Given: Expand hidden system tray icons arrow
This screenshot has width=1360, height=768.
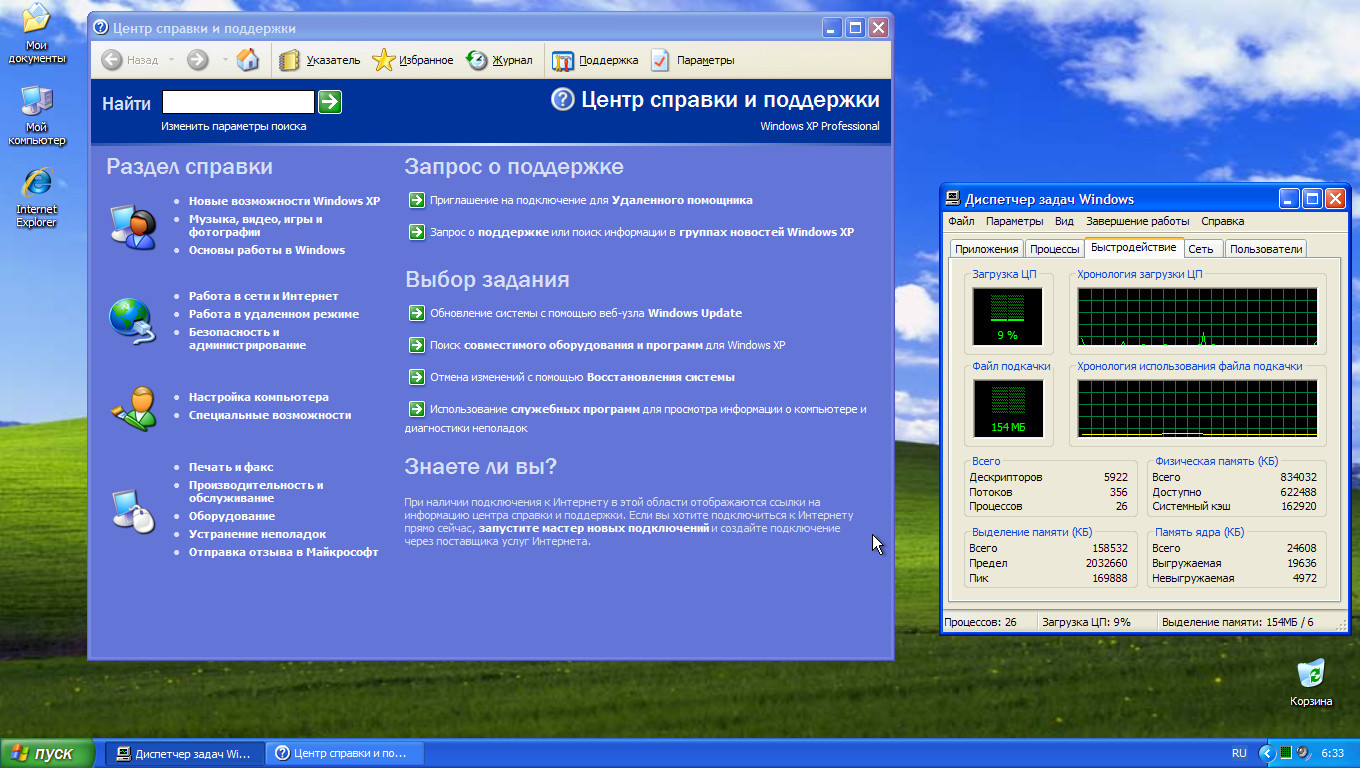Looking at the screenshot, I should click(x=1267, y=753).
